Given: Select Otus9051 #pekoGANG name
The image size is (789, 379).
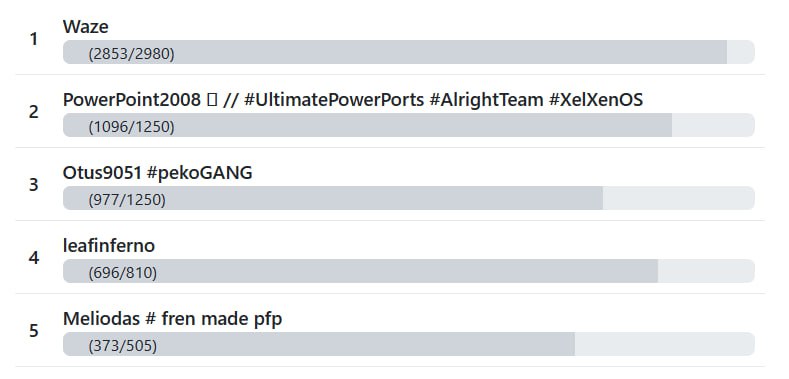Looking at the screenshot, I should coord(157,173).
